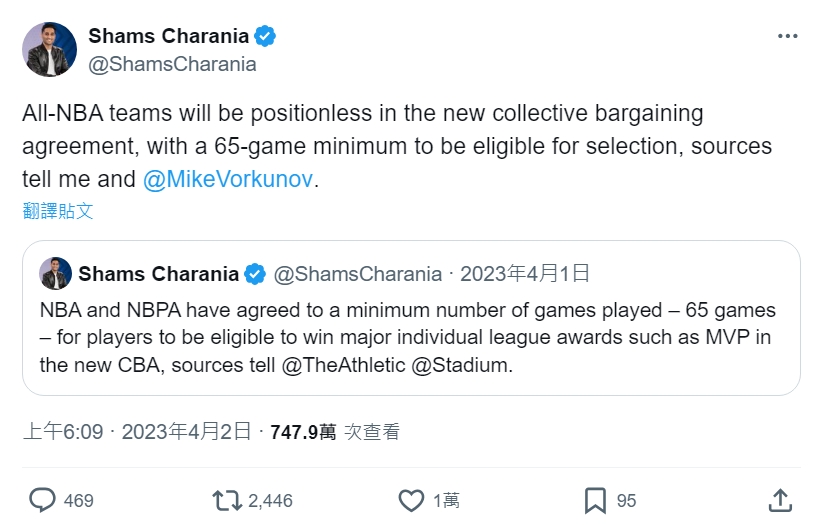Click the 469 replies count number
819x525 pixels.
[x=78, y=500]
